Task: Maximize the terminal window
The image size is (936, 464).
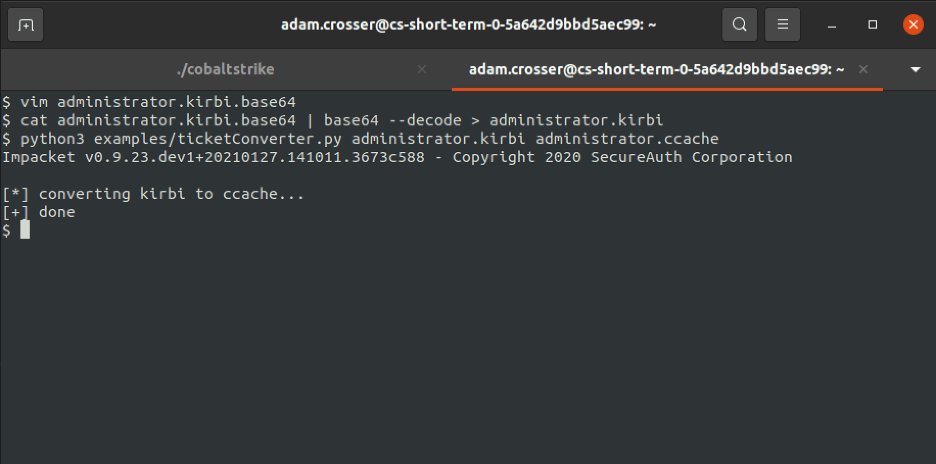Action: pos(873,24)
